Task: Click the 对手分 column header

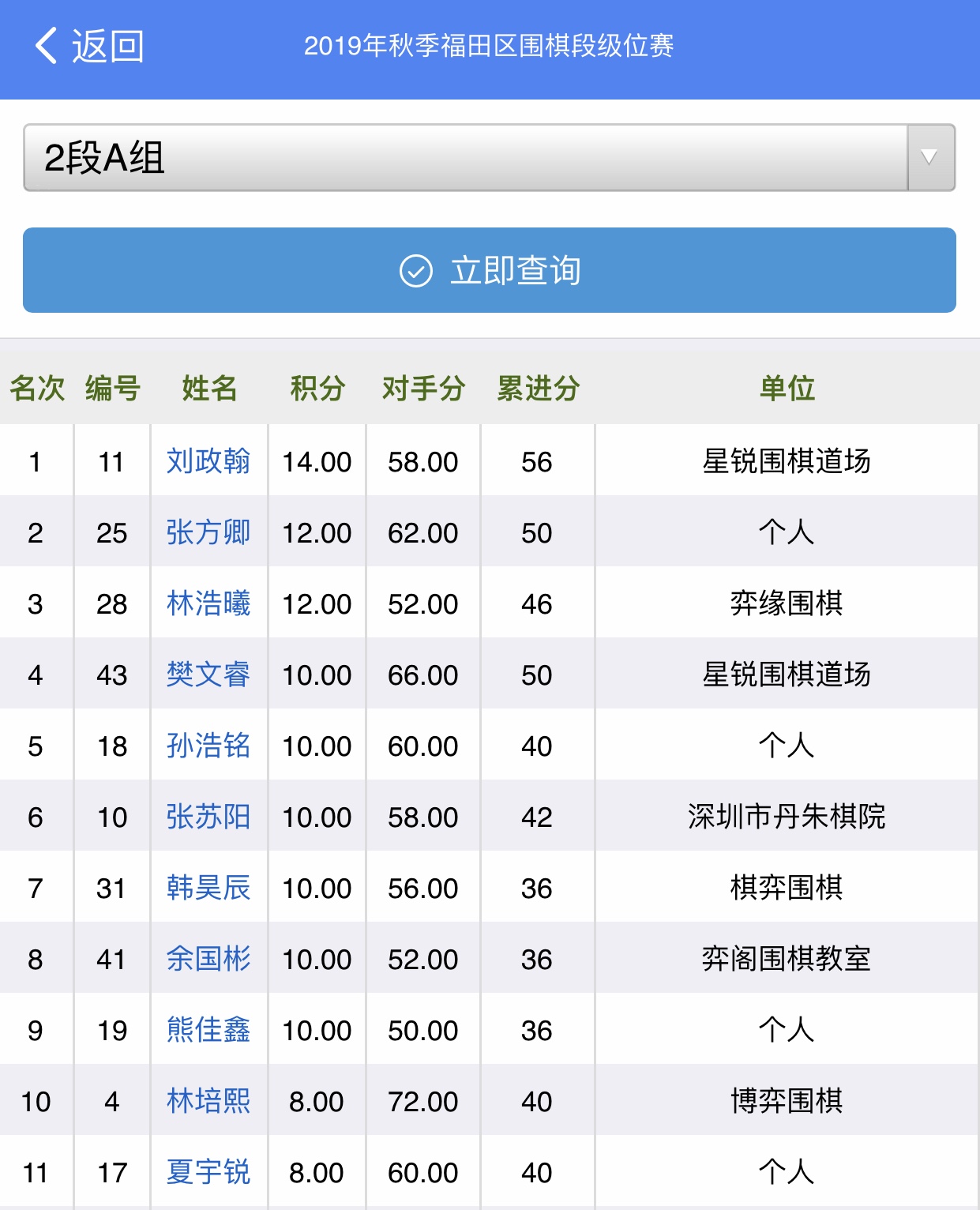Action: tap(423, 389)
